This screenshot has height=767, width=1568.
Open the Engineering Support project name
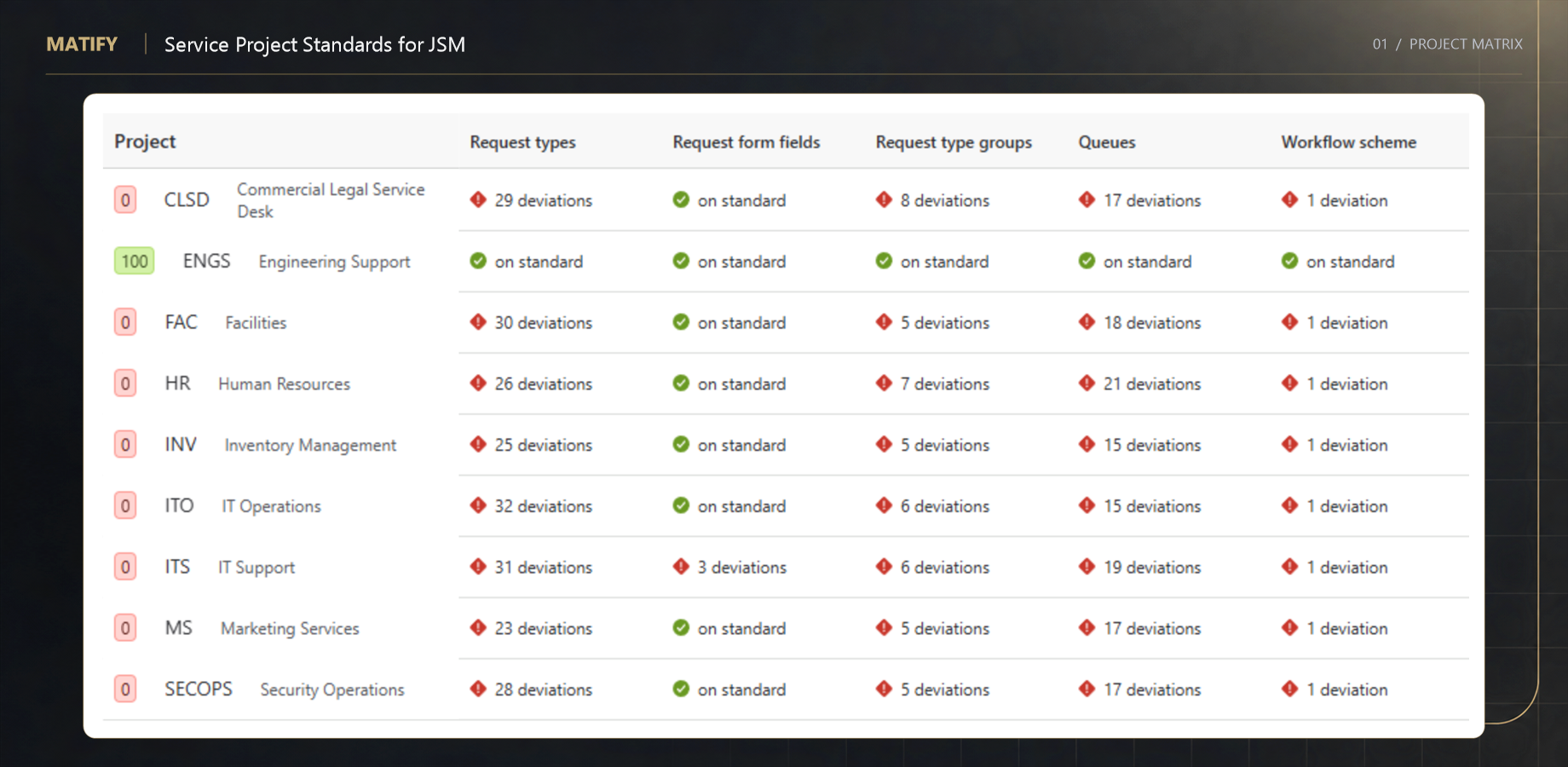334,262
